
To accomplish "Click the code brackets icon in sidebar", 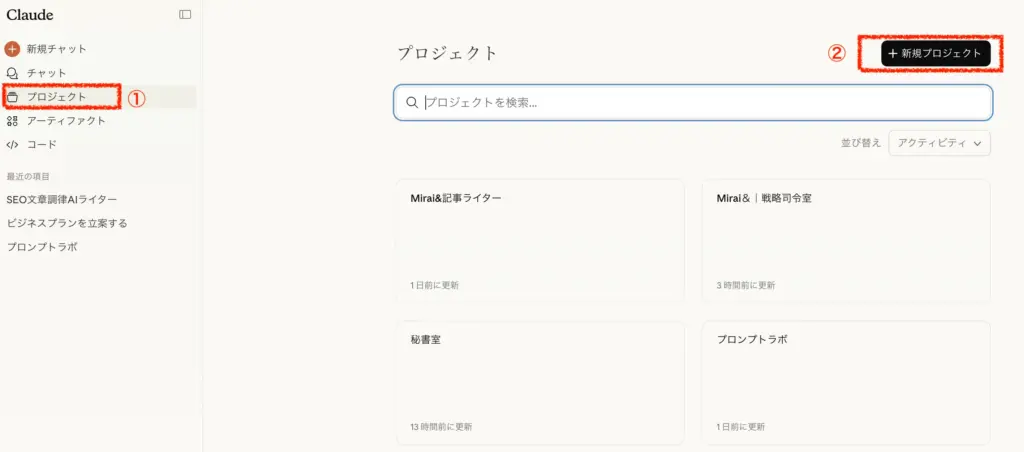I will click(12, 144).
